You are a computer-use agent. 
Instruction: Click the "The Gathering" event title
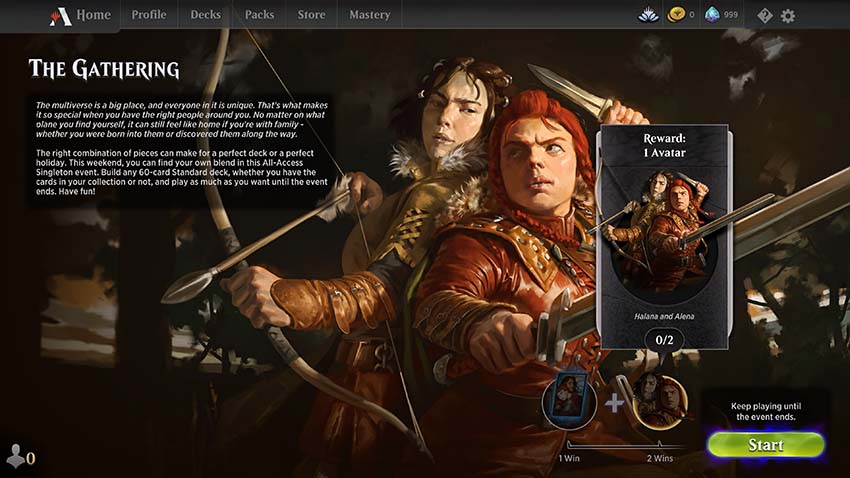pos(104,69)
